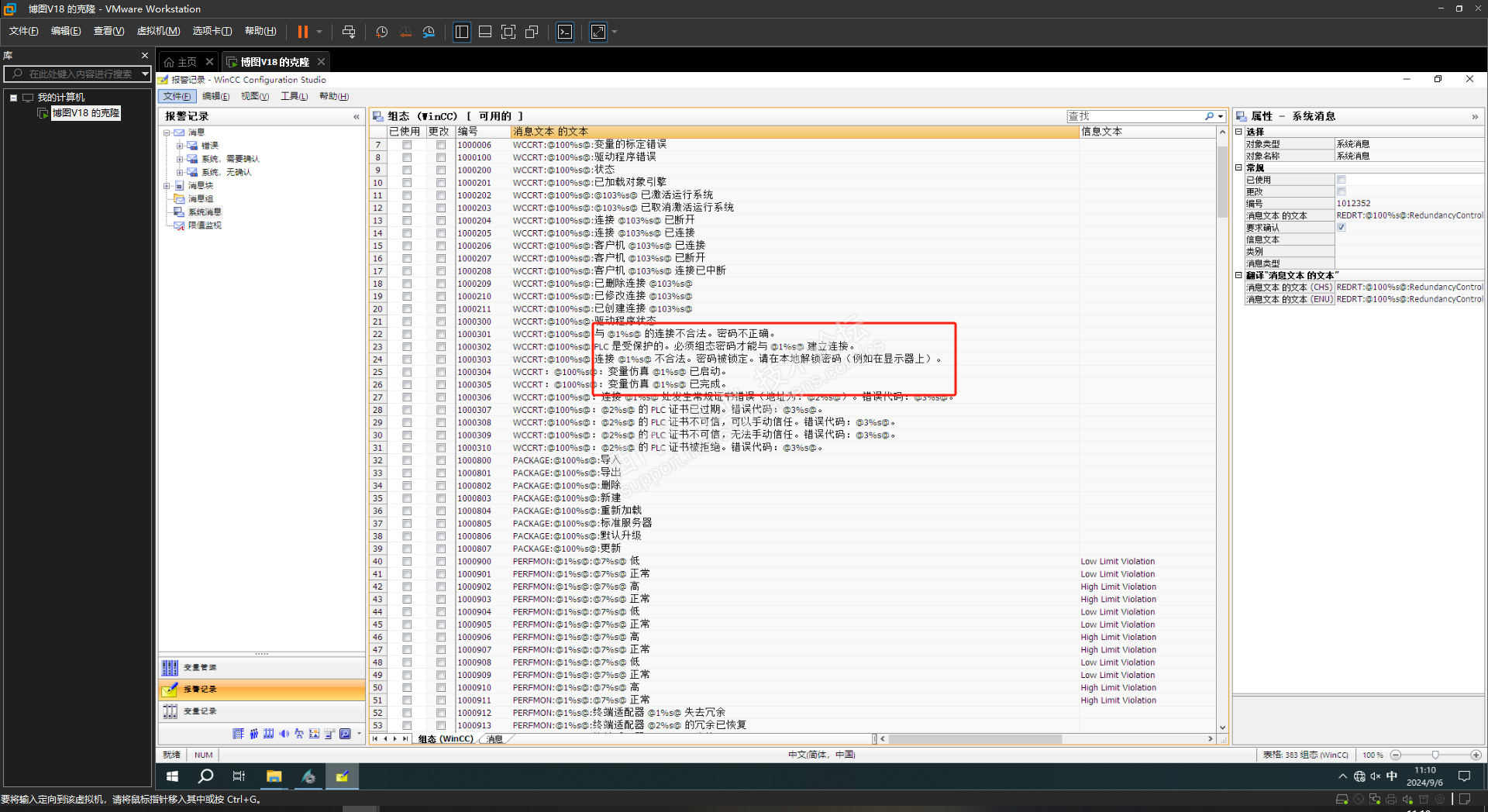The image size is (1488, 812).
Task: Toggle the 要求确认 checkbox in properties panel
Action: (x=1342, y=228)
